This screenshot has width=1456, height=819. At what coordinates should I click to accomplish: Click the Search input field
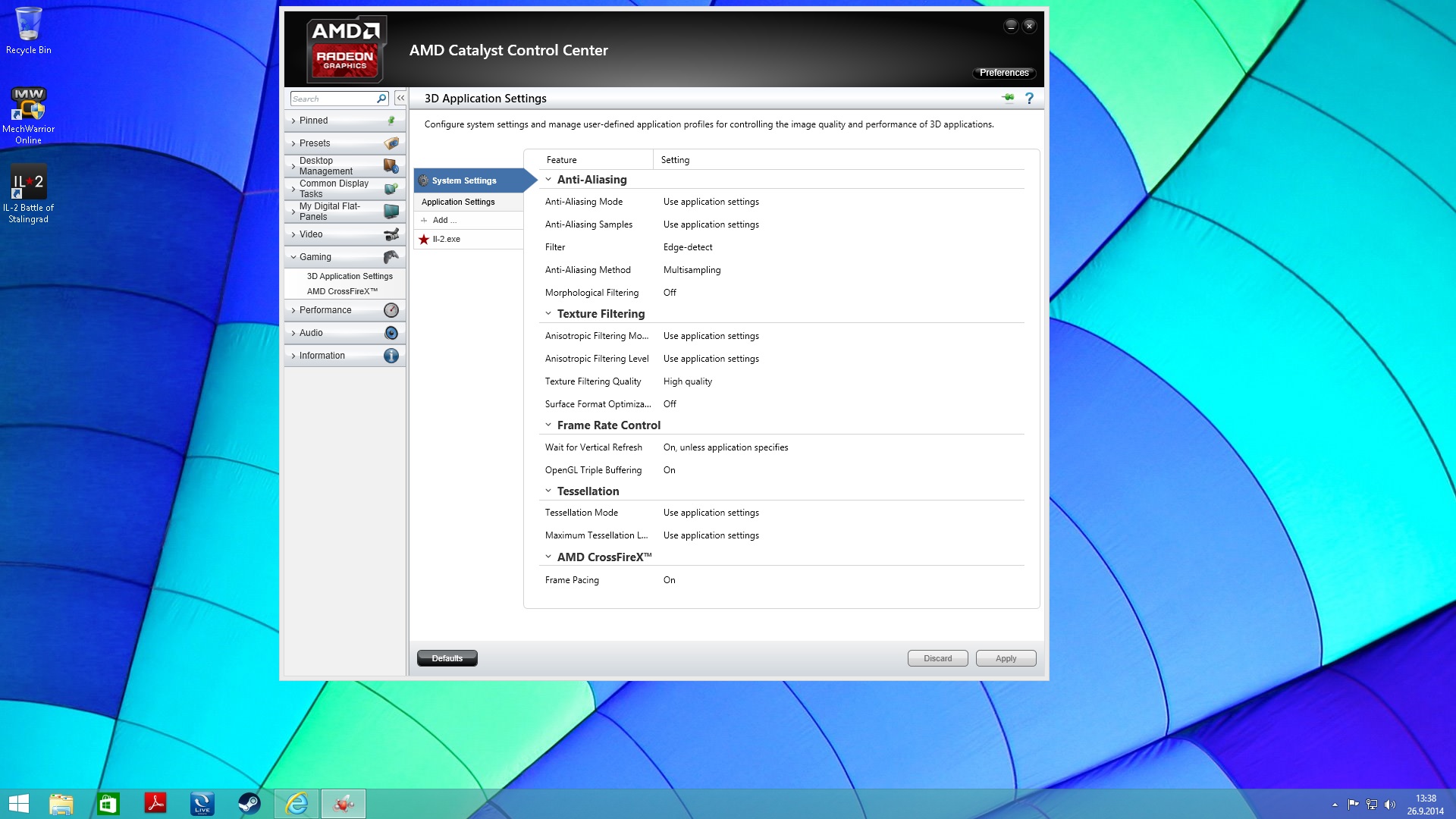332,99
